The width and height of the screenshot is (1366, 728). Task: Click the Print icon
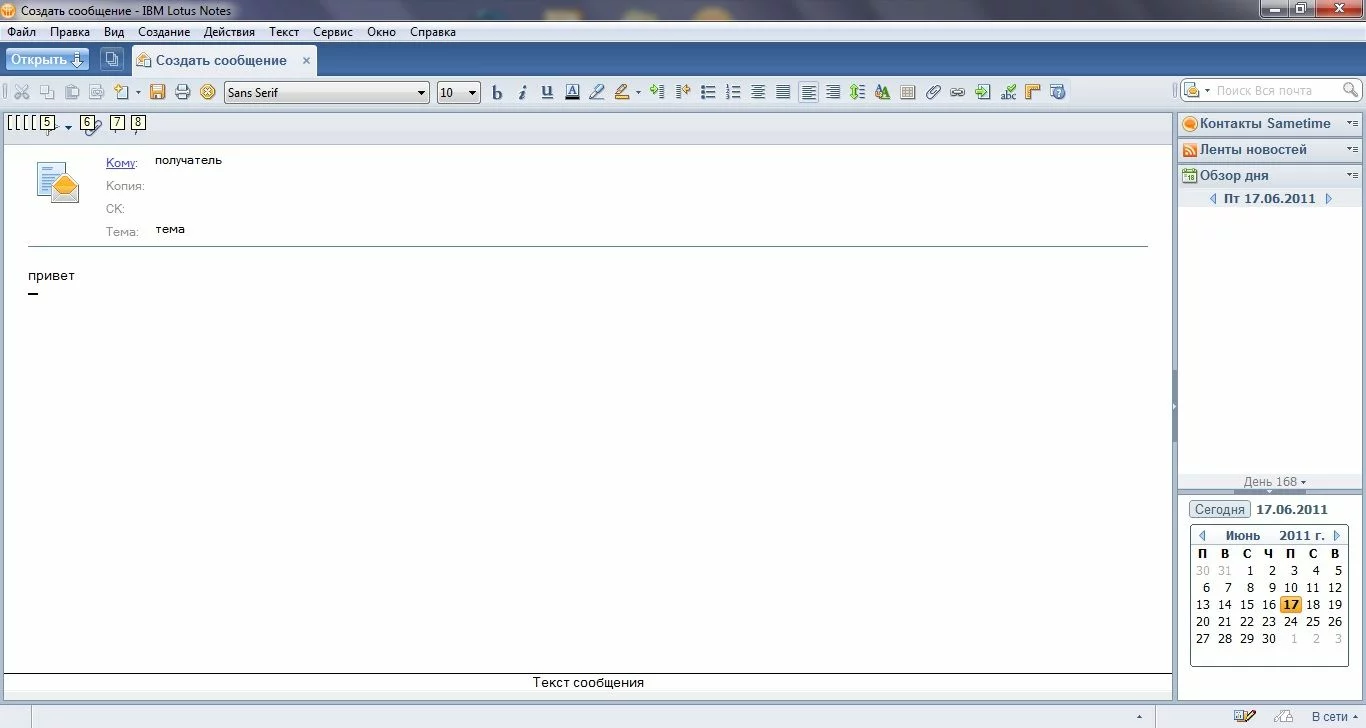182,92
